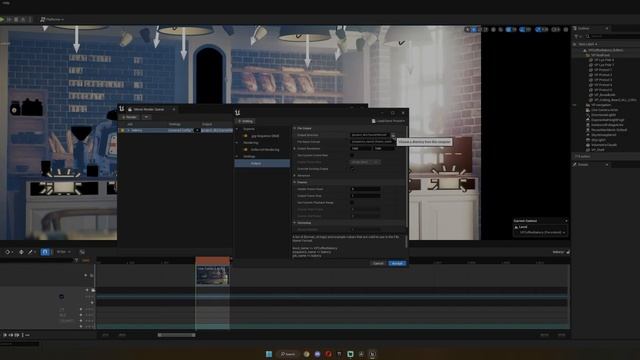Toggle the Use Custom Playback Range checkbox
Viewport: 640px width, 360px height.
click(x=352, y=202)
